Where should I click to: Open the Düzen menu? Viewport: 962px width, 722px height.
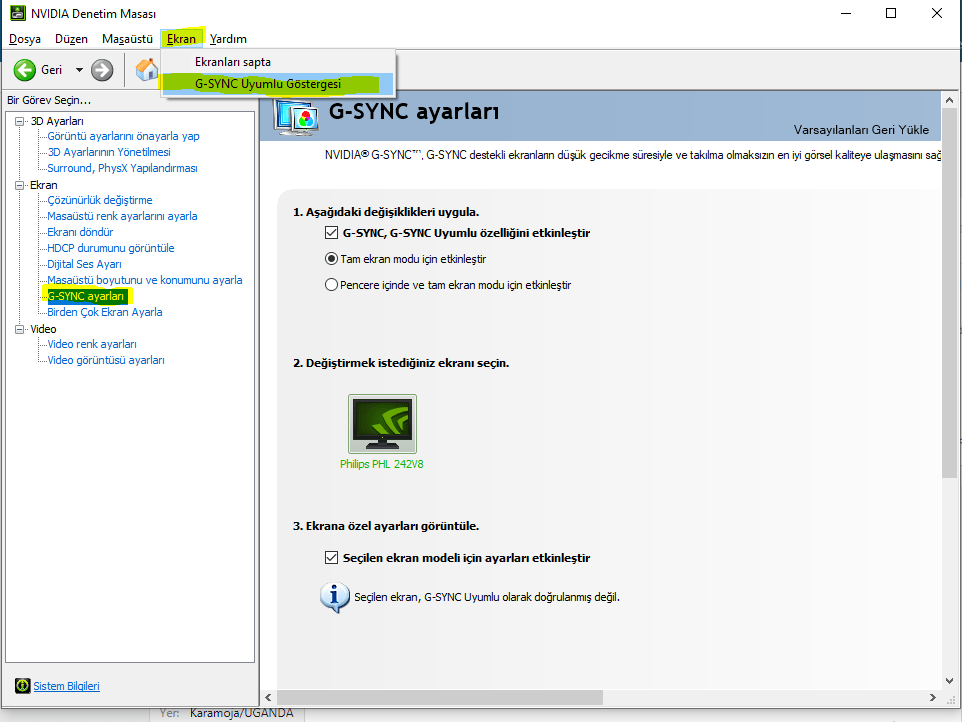tap(71, 39)
